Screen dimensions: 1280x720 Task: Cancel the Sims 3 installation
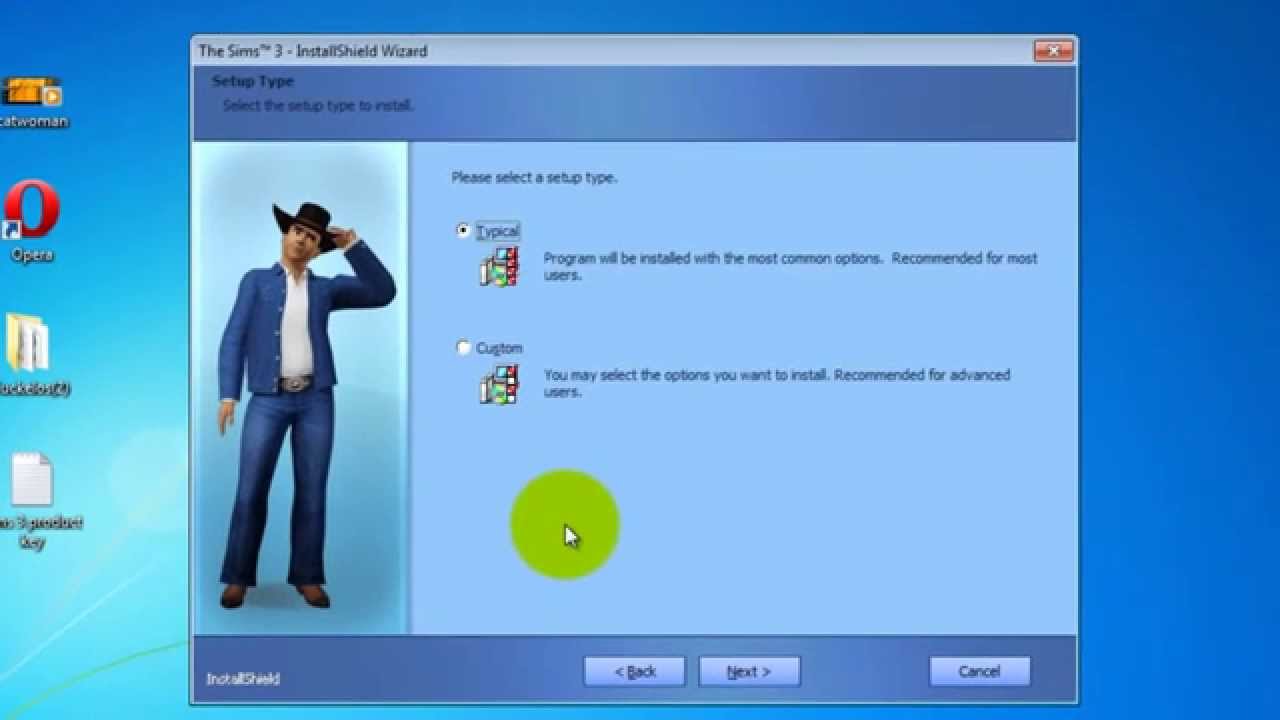pos(979,671)
